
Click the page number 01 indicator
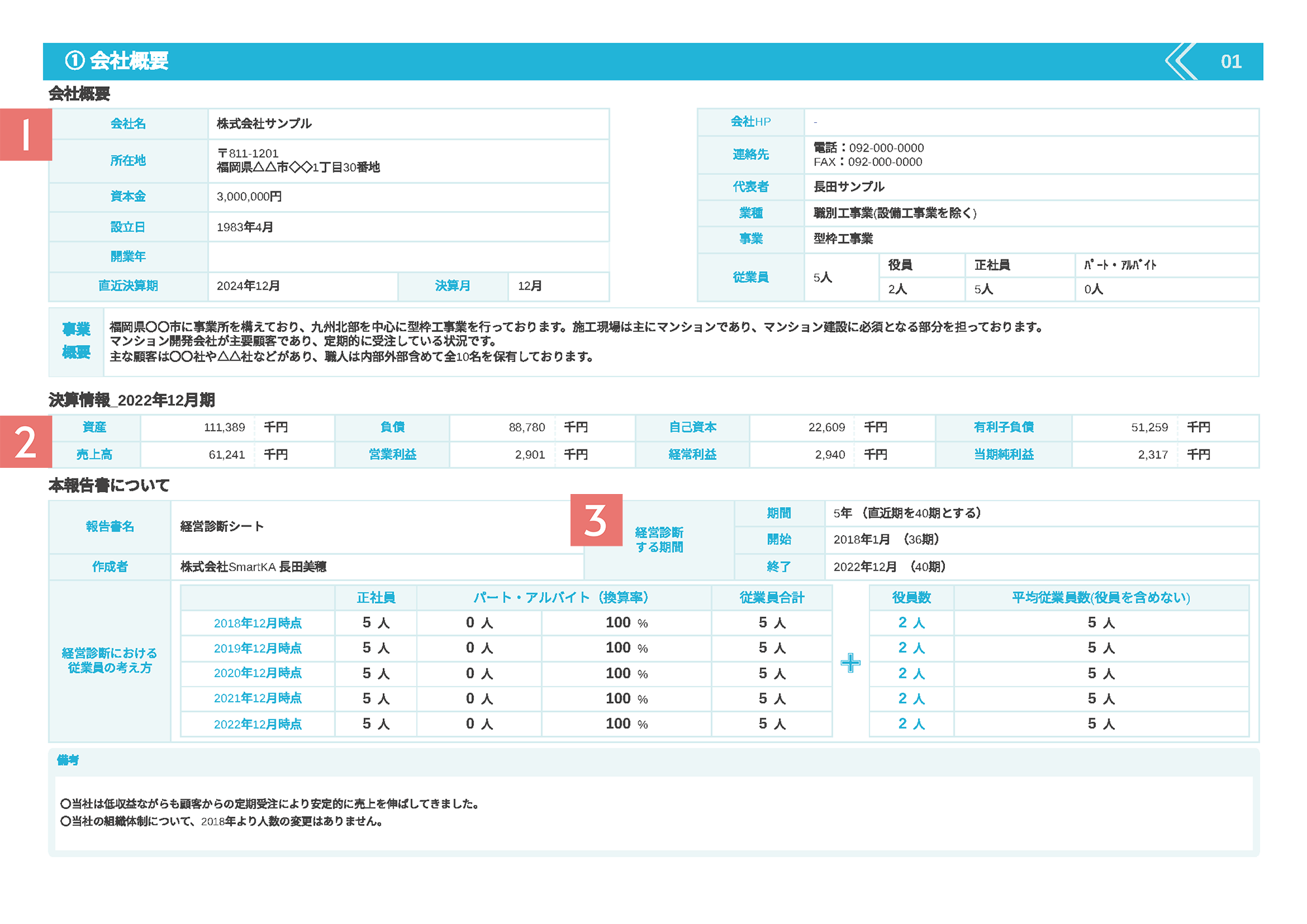tap(1231, 63)
